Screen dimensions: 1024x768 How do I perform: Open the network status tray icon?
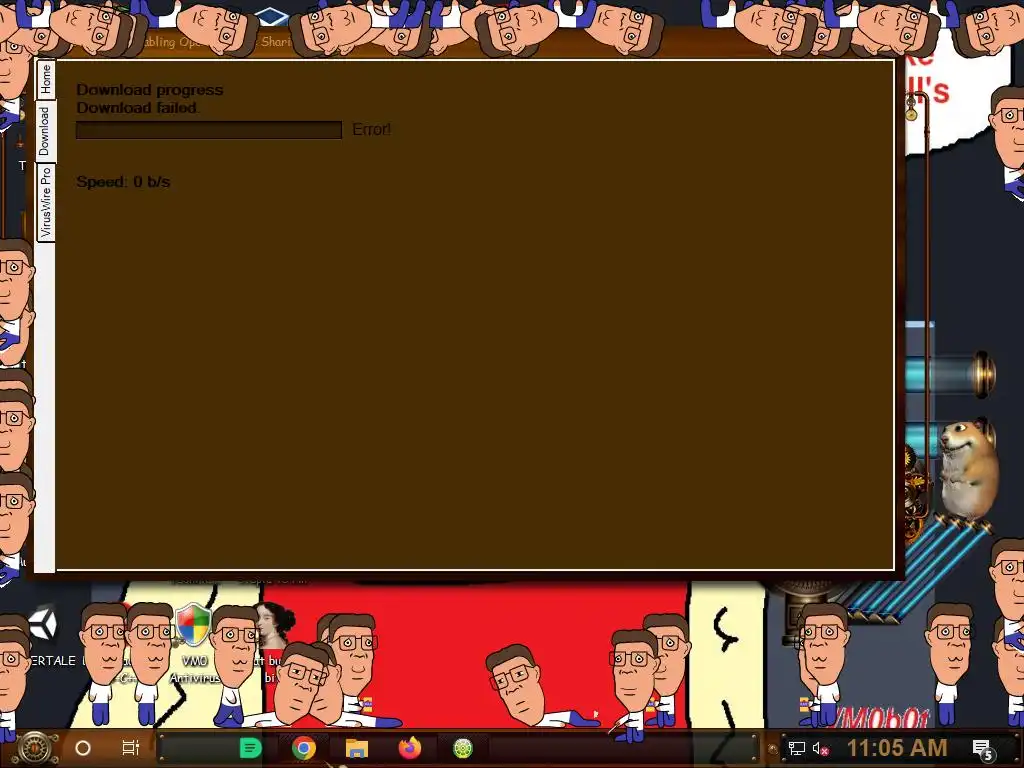tap(796, 749)
